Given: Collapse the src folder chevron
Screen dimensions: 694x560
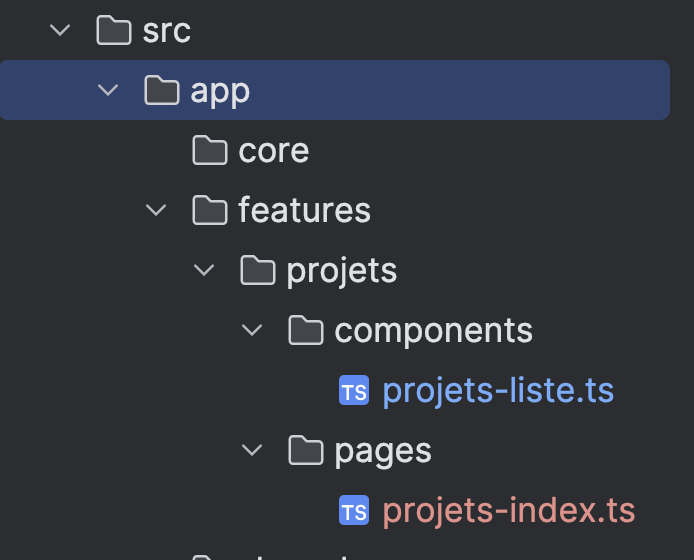Looking at the screenshot, I should coord(60,31).
